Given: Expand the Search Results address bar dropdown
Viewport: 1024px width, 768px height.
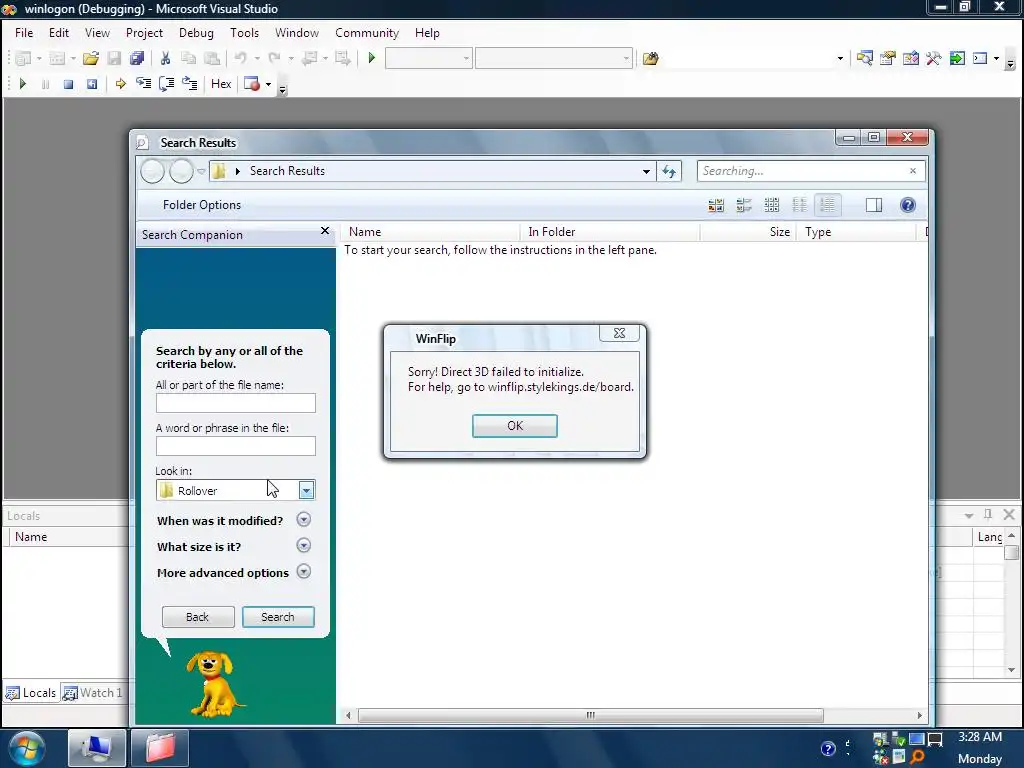Looking at the screenshot, I should (646, 171).
